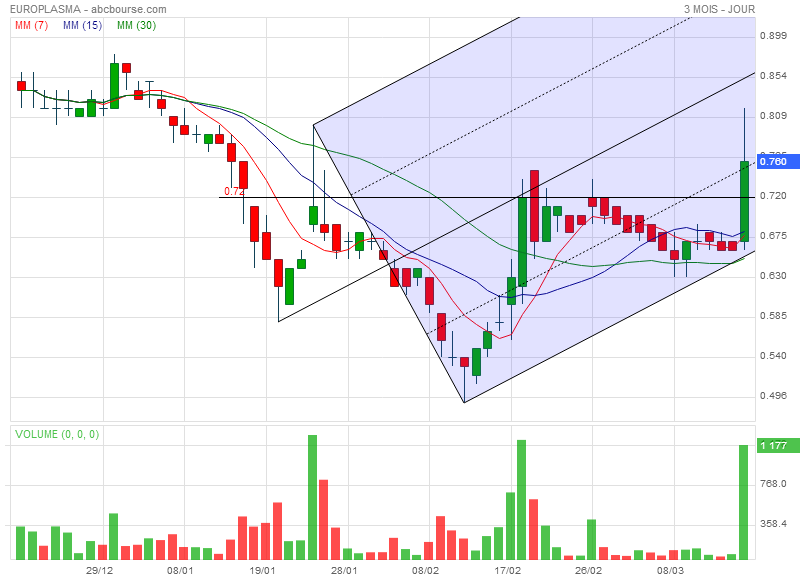
Task: Click the 08/02 date axis label
Action: [x=425, y=570]
